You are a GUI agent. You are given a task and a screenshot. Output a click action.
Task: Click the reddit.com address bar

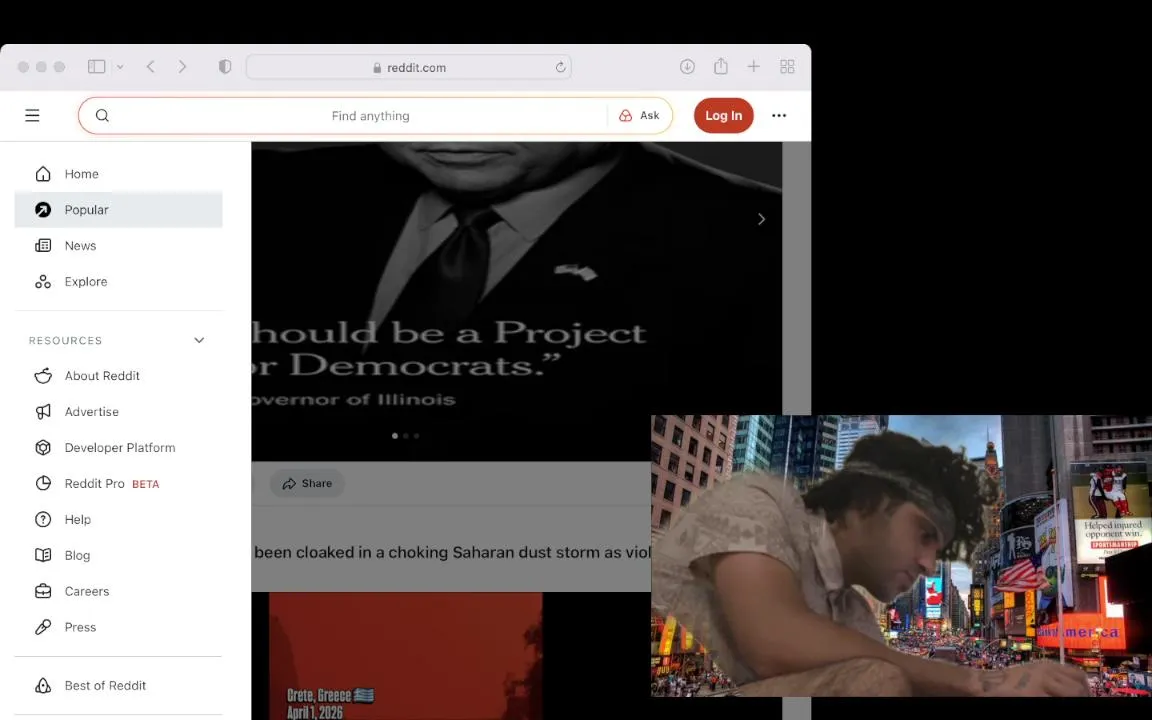[x=408, y=68]
